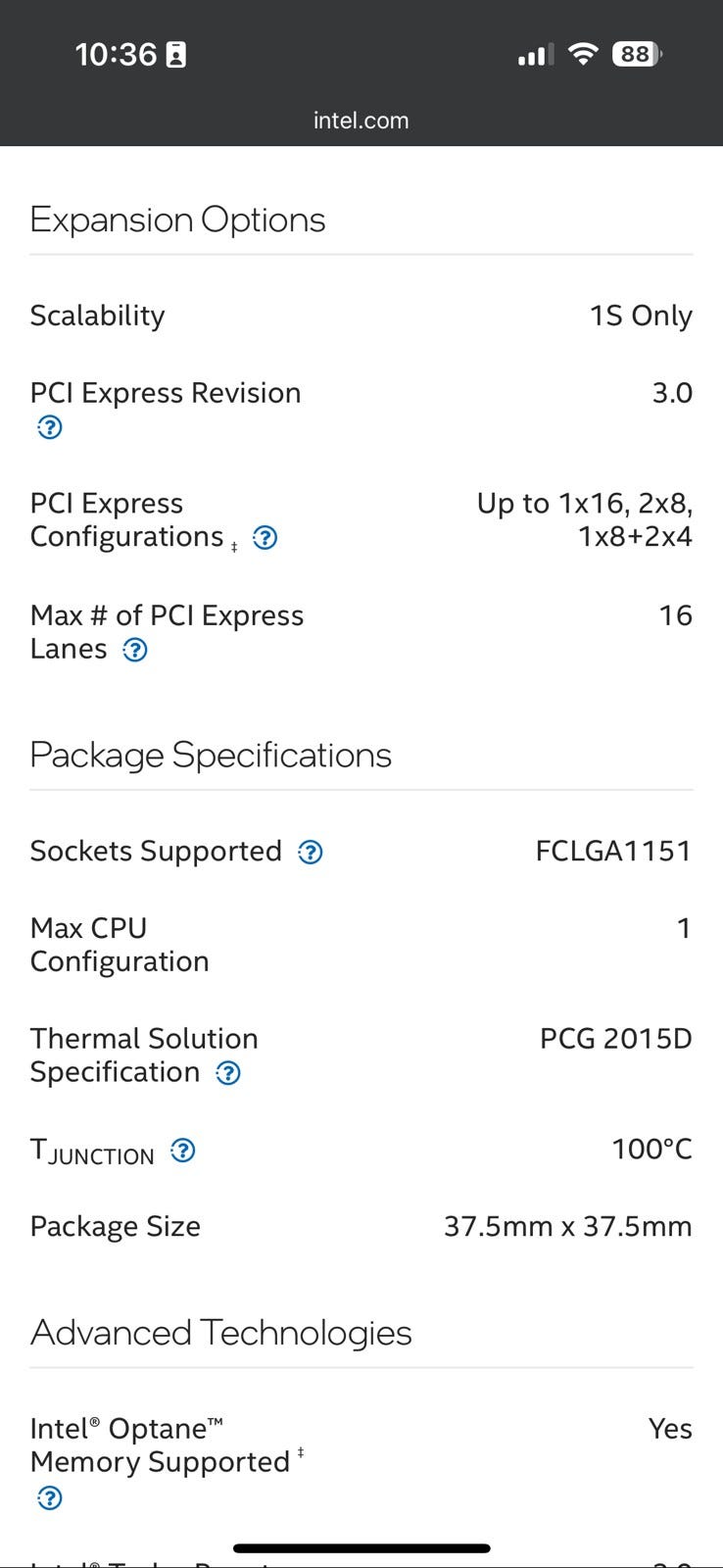Click the TJUNCTION question mark icon
The height and width of the screenshot is (1568, 723).
tap(183, 1151)
